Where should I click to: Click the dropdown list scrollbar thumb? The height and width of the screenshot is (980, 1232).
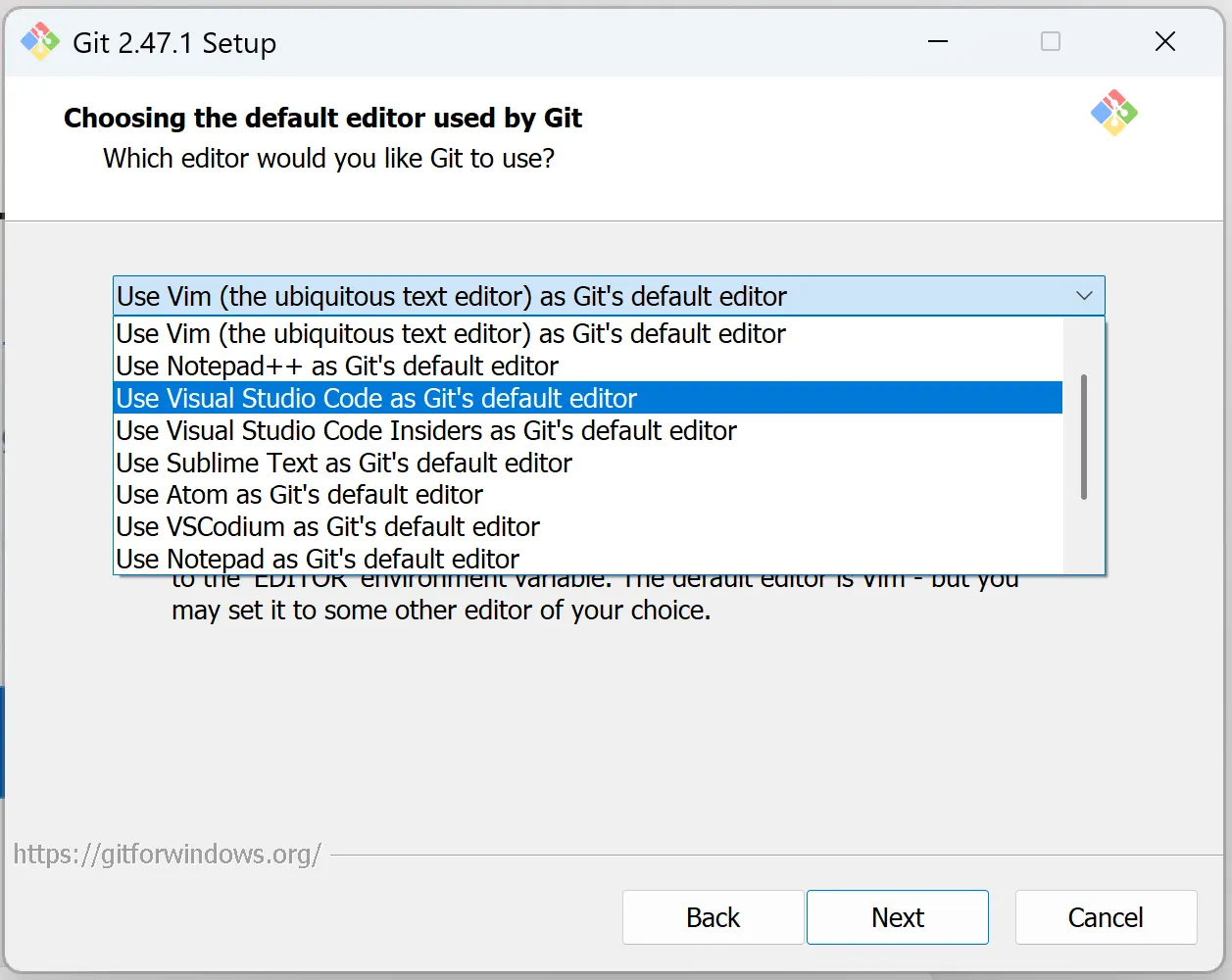pyautogui.click(x=1083, y=436)
